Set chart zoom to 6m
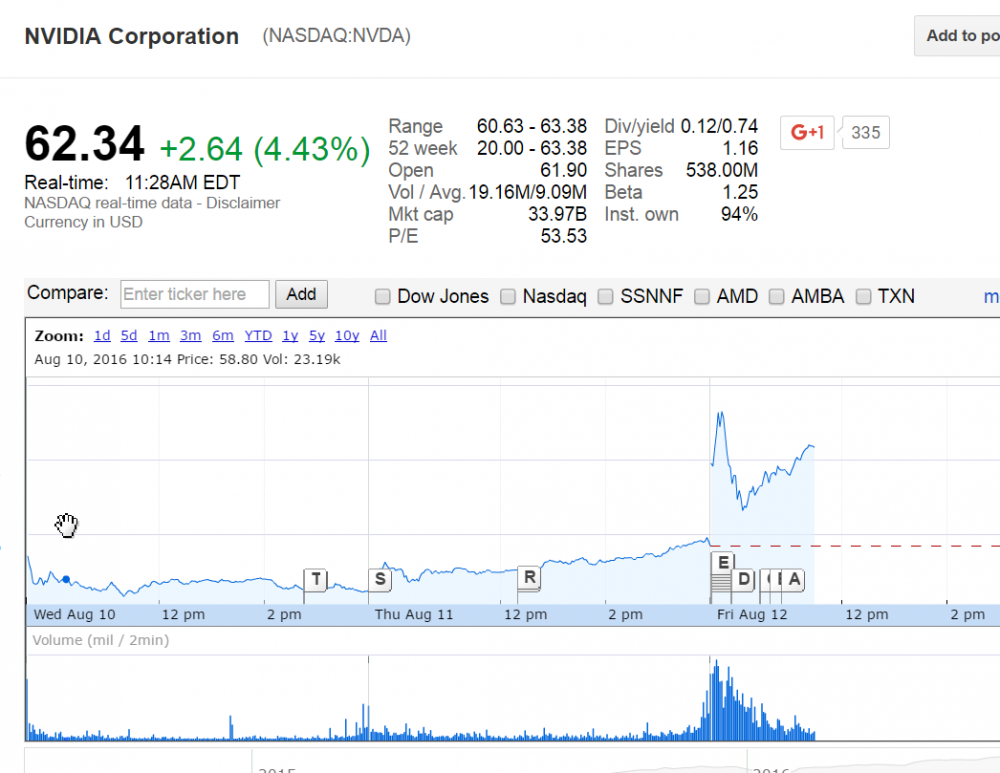This screenshot has width=1000, height=773. 223,335
